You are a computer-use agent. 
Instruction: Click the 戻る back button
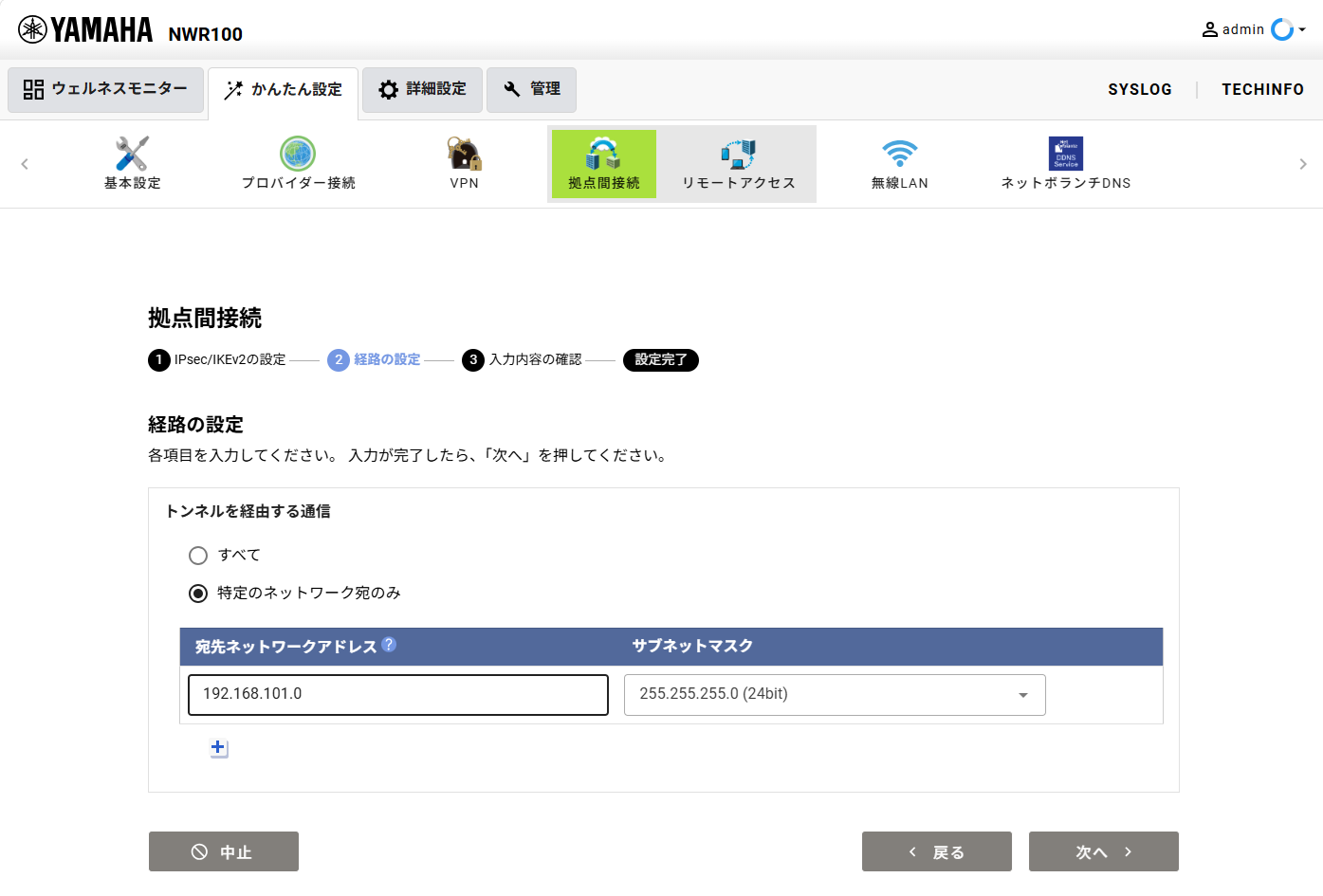click(937, 851)
